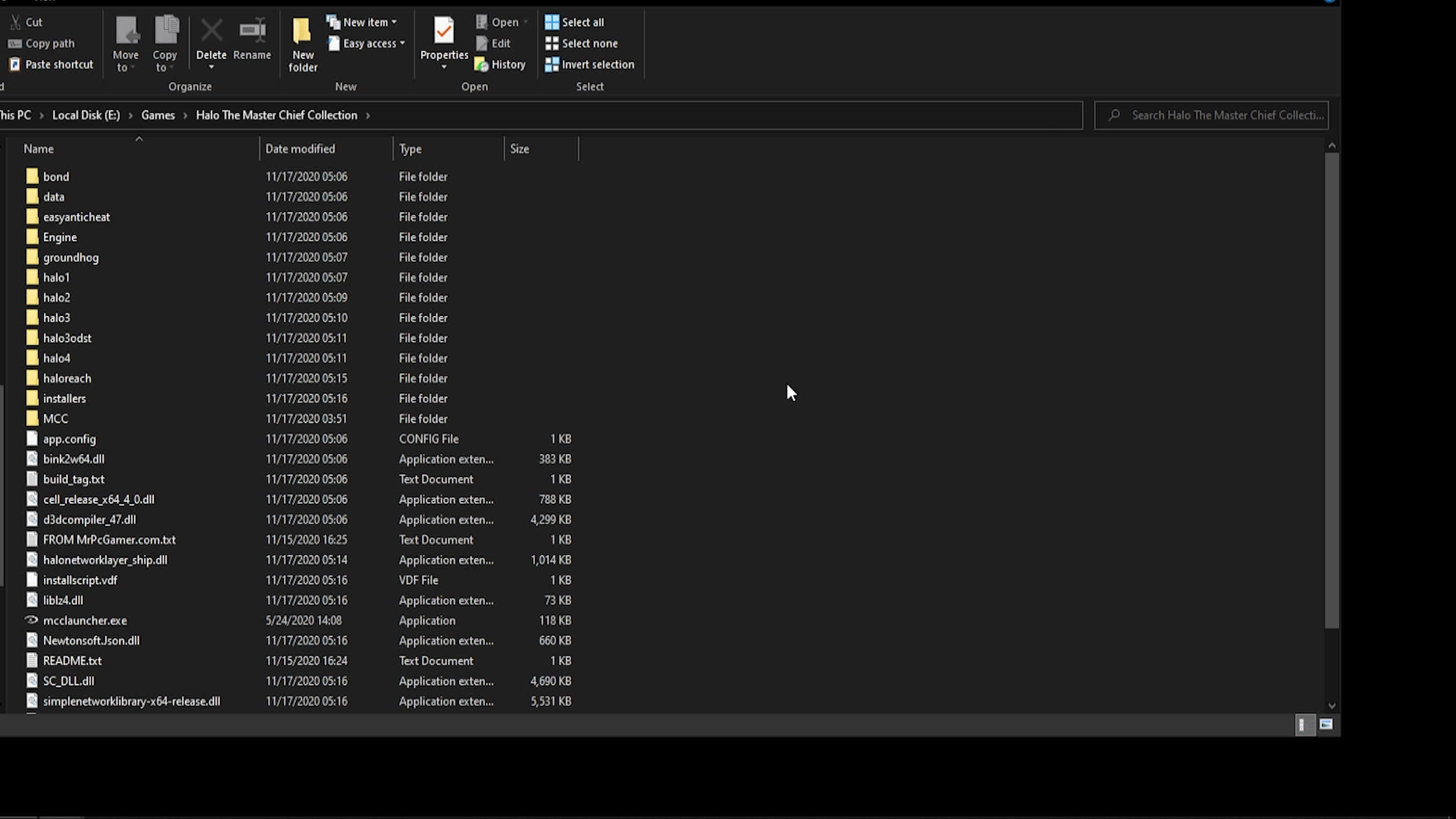Select bink2w64.dll file

73,459
